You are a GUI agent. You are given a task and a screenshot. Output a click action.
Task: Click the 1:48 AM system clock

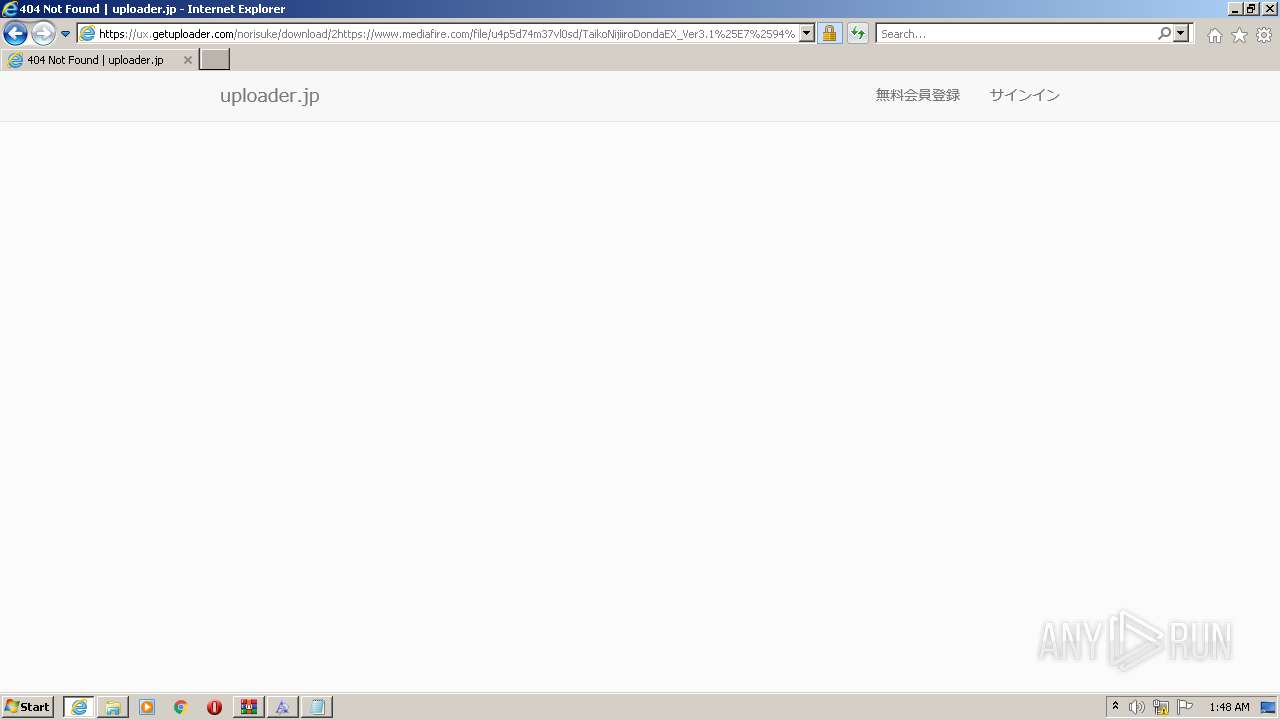point(1229,707)
